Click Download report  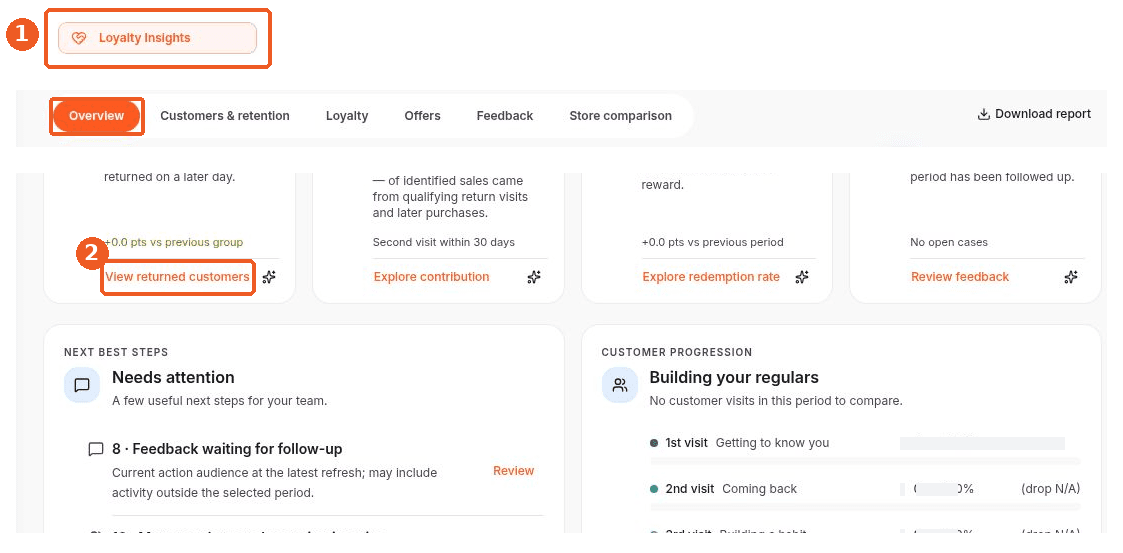[1034, 114]
